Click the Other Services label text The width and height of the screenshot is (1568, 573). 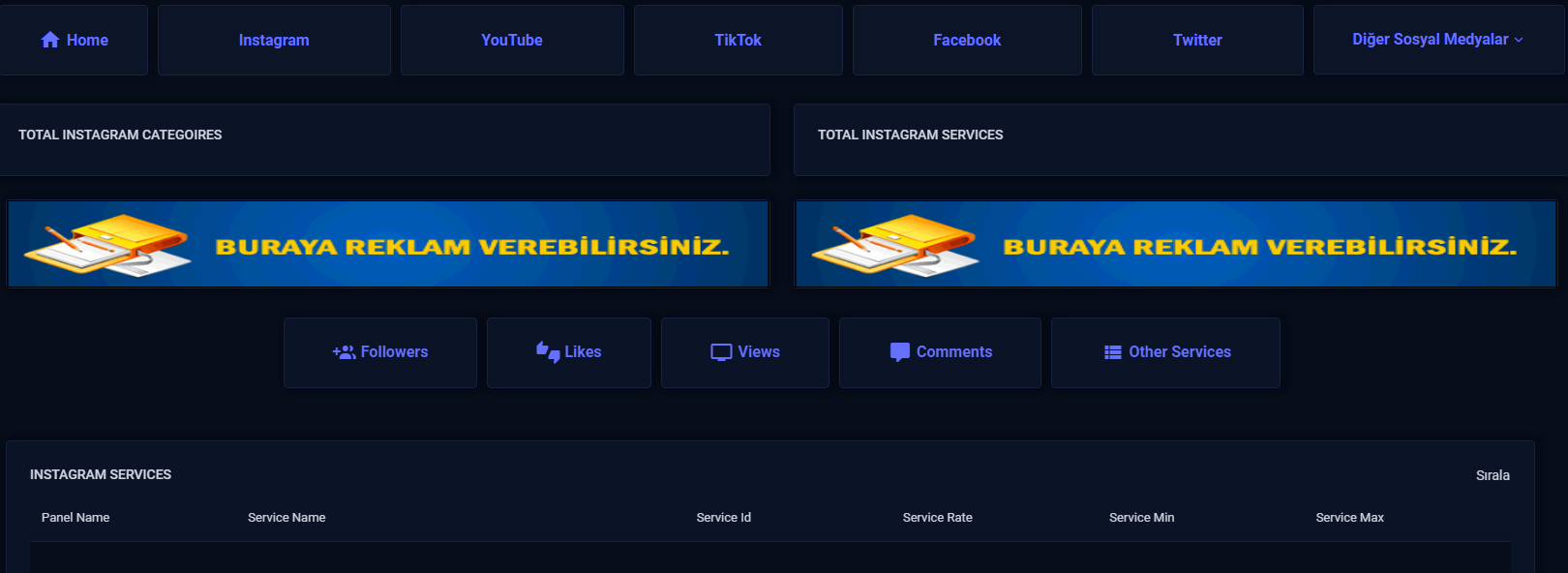pos(1180,352)
